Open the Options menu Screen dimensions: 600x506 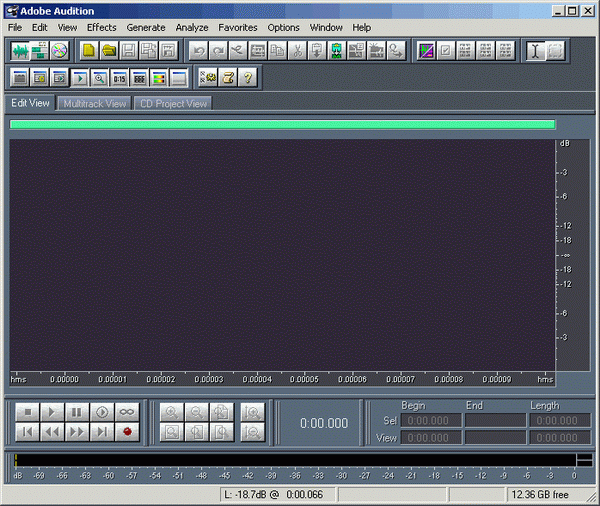[283, 28]
